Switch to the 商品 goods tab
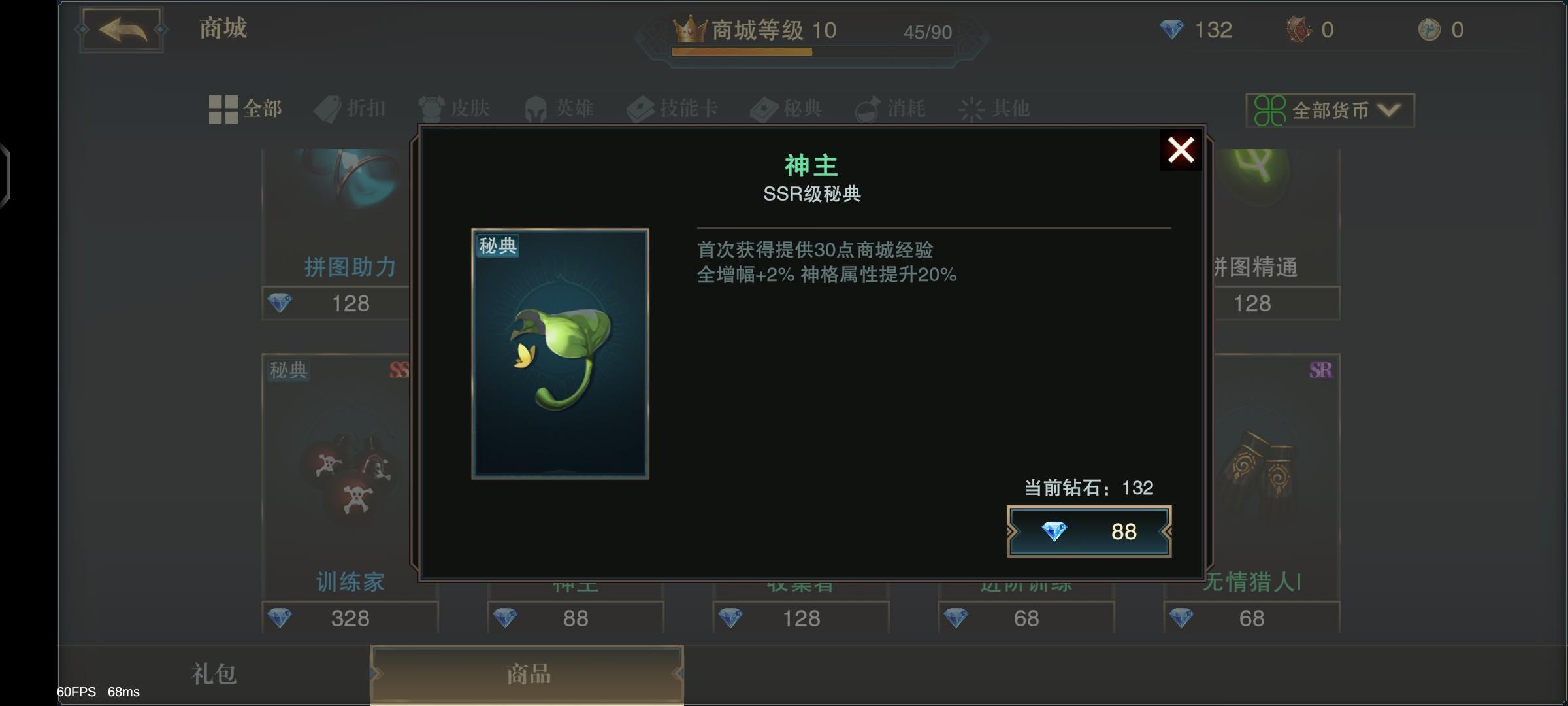Image resolution: width=1568 pixels, height=706 pixels. point(527,674)
